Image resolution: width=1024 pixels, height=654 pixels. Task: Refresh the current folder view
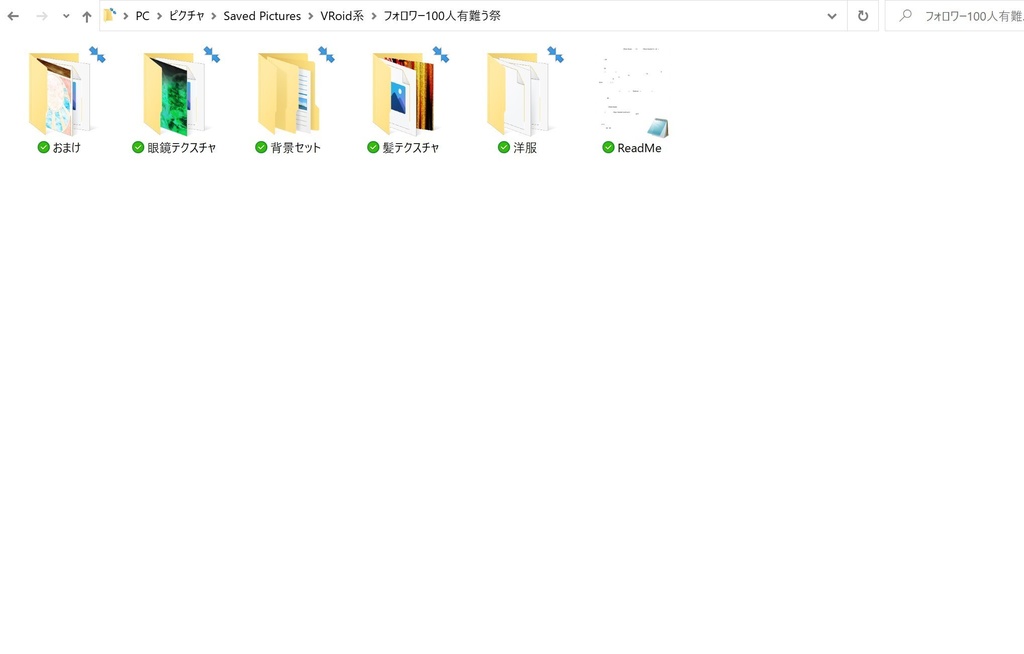click(x=863, y=16)
